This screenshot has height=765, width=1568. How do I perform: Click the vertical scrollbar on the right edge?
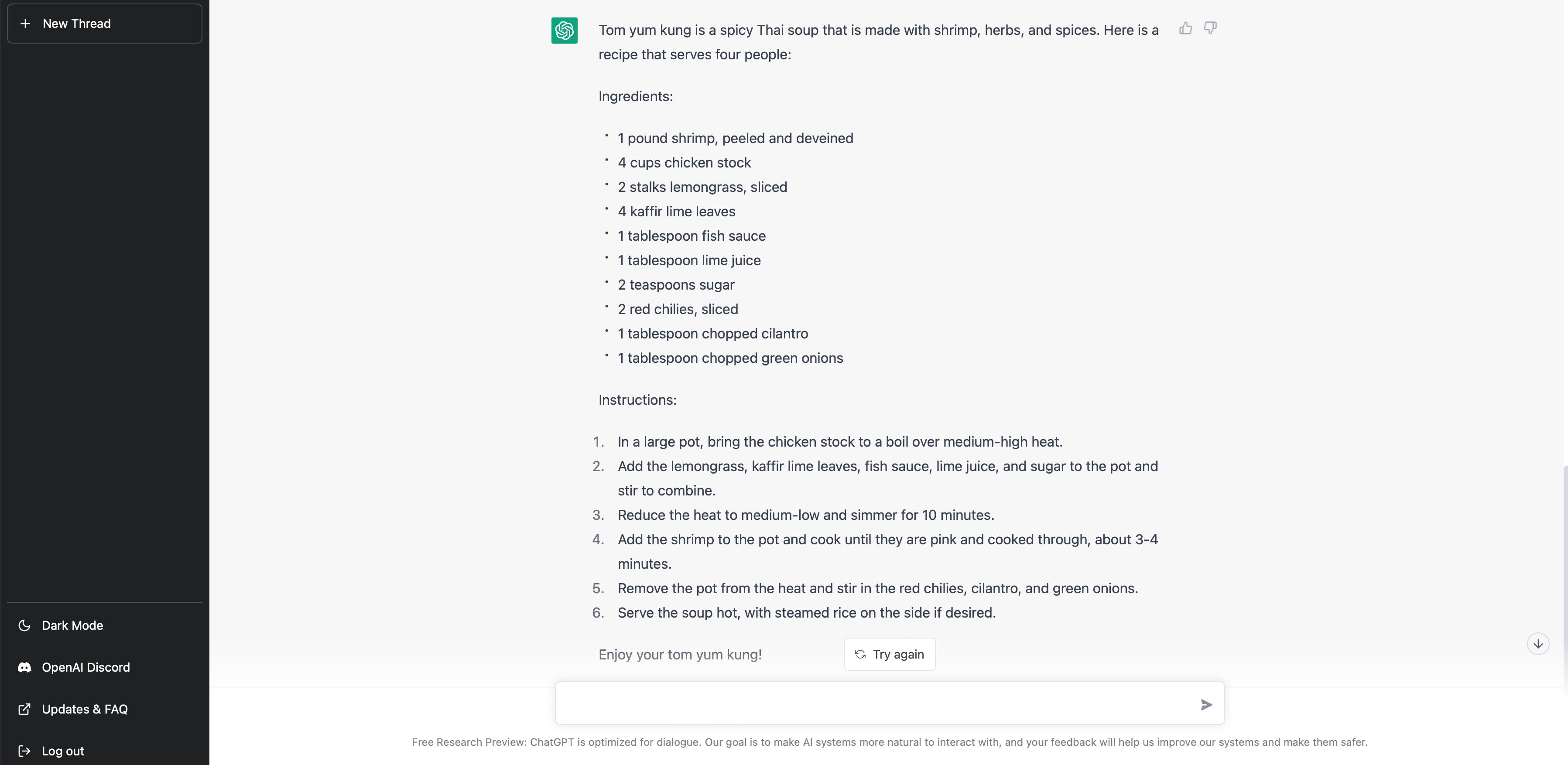coord(1565,578)
